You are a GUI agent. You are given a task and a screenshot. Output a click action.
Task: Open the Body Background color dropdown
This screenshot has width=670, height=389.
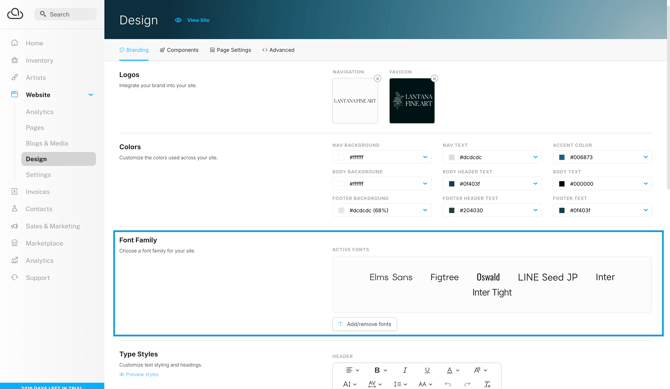pos(382,183)
